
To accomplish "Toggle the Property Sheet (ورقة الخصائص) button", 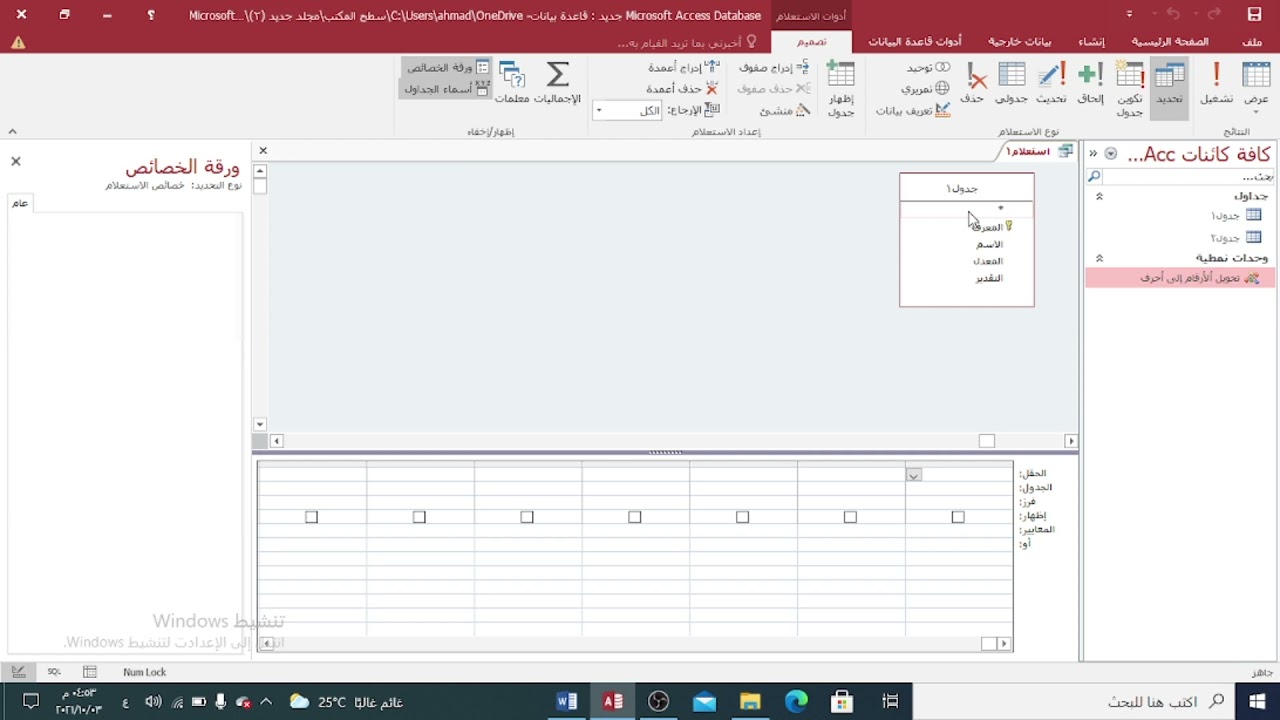I will point(447,67).
